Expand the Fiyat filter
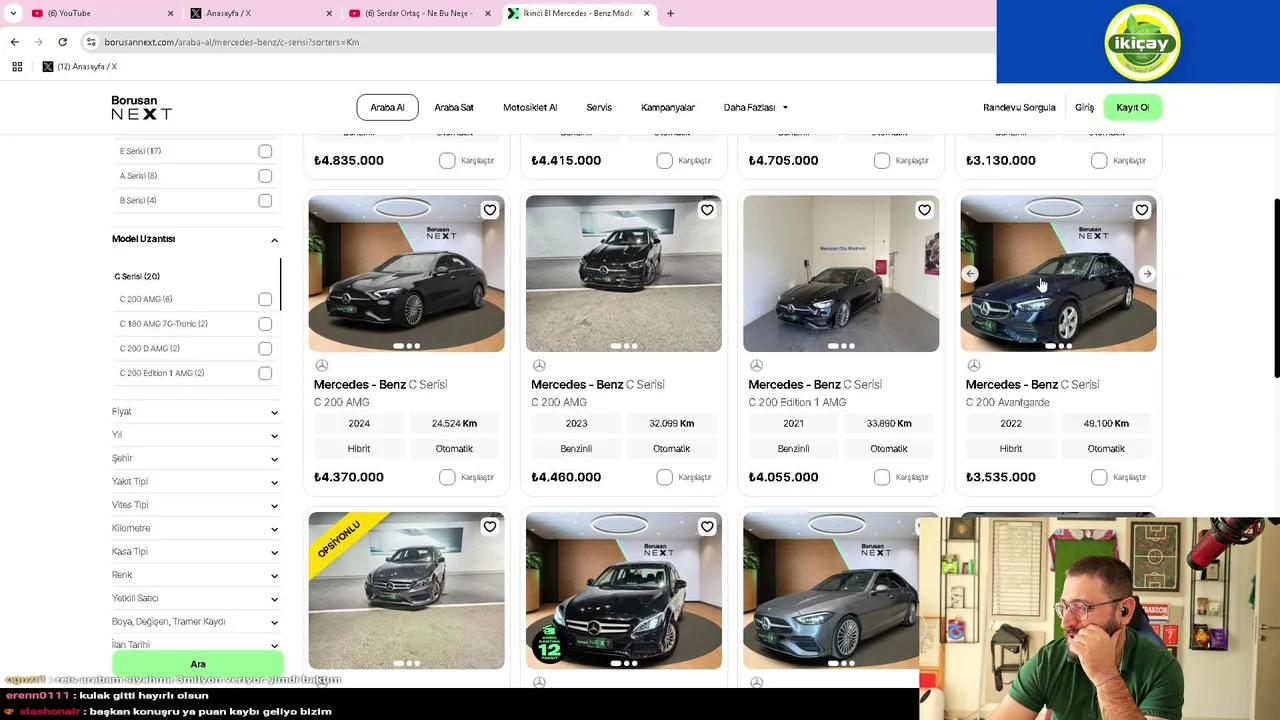This screenshot has width=1280, height=720. pos(196,412)
